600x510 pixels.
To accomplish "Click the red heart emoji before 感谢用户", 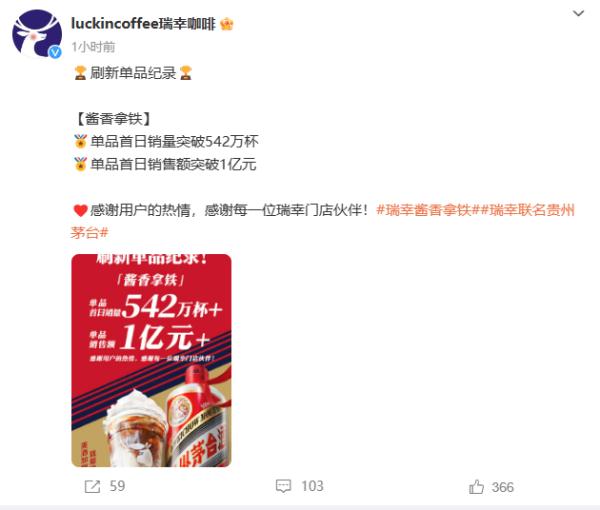I will point(80,210).
